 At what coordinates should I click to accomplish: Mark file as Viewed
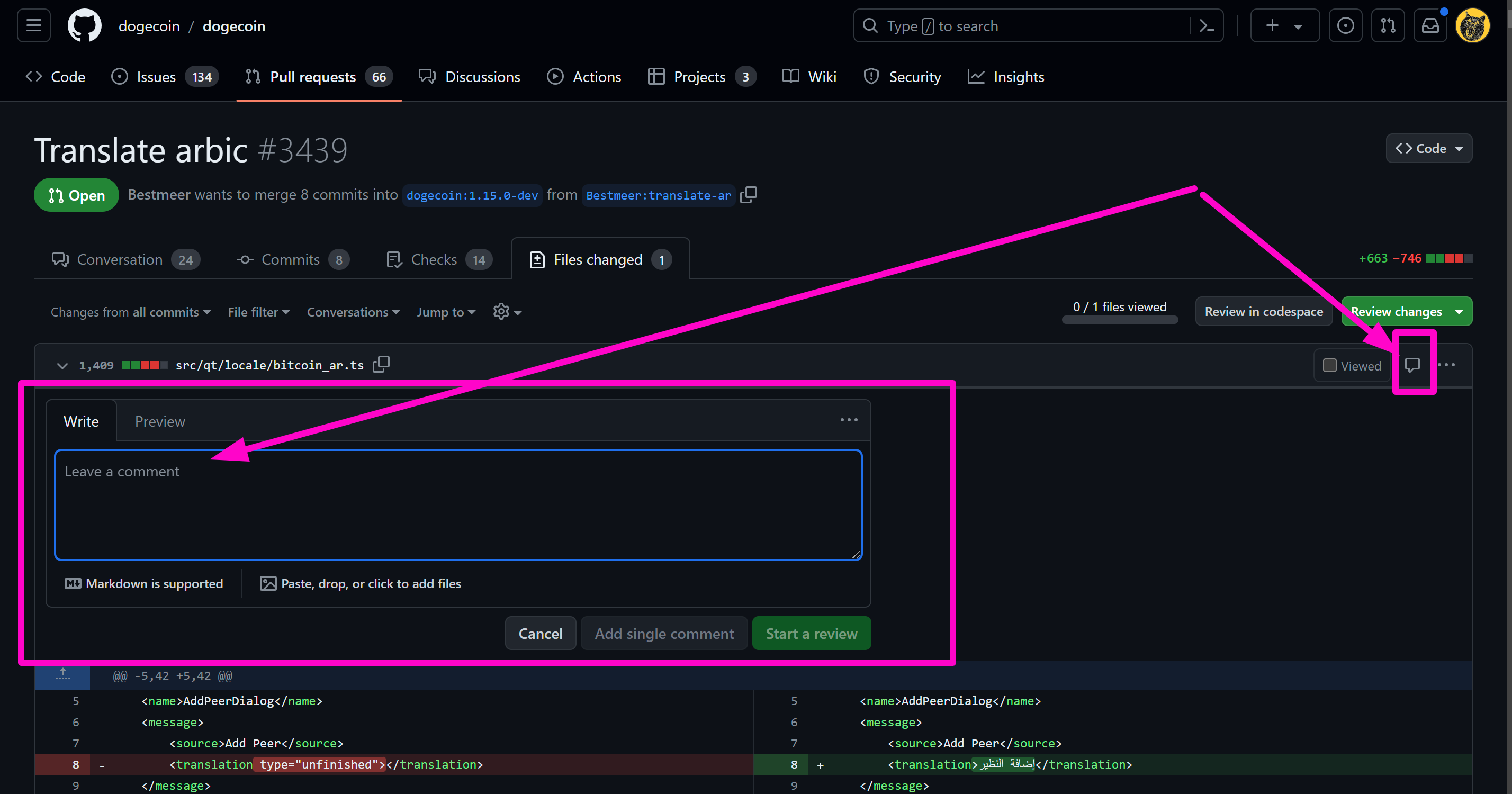pos(1352,366)
